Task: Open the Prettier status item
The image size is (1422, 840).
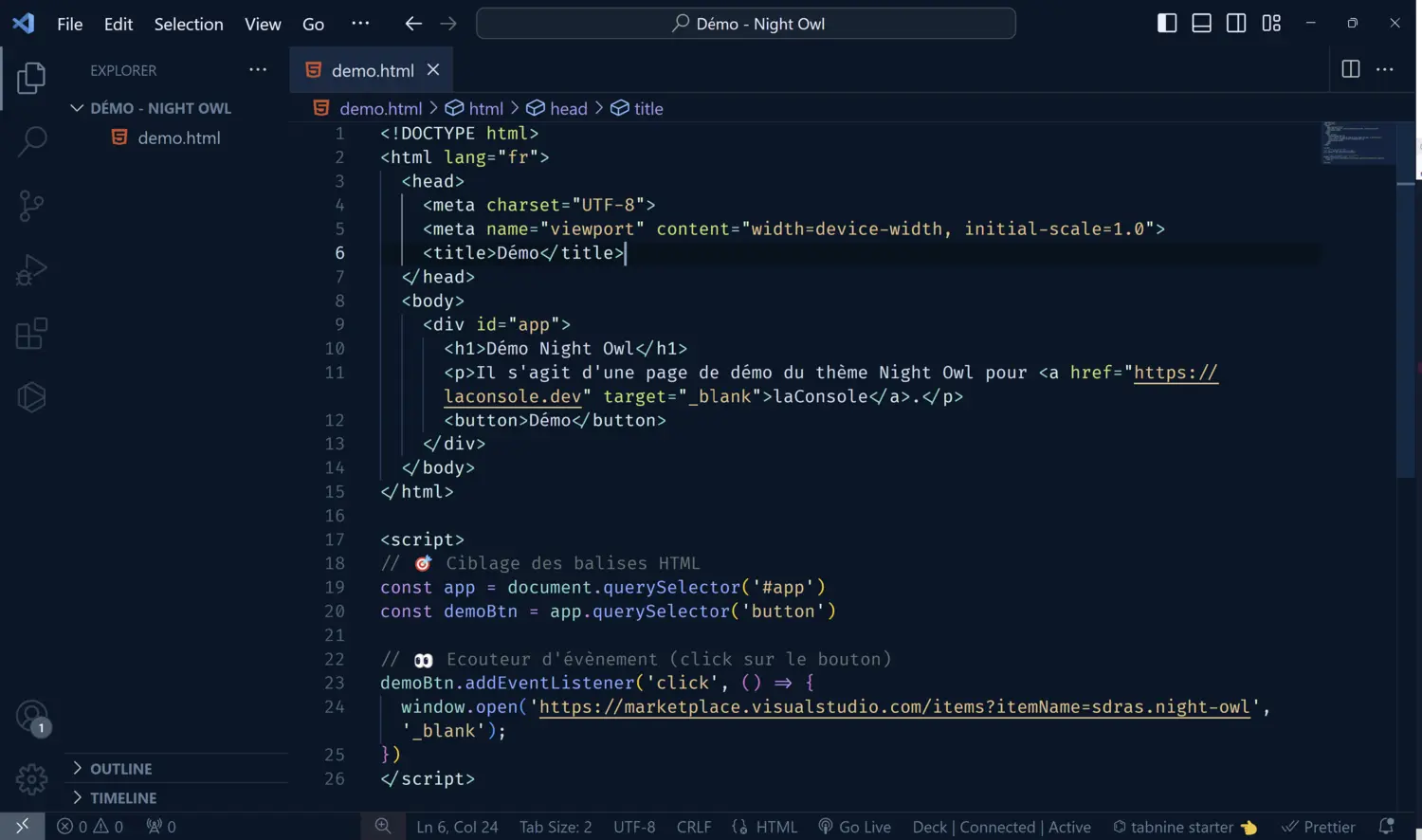Action: pos(1318,827)
